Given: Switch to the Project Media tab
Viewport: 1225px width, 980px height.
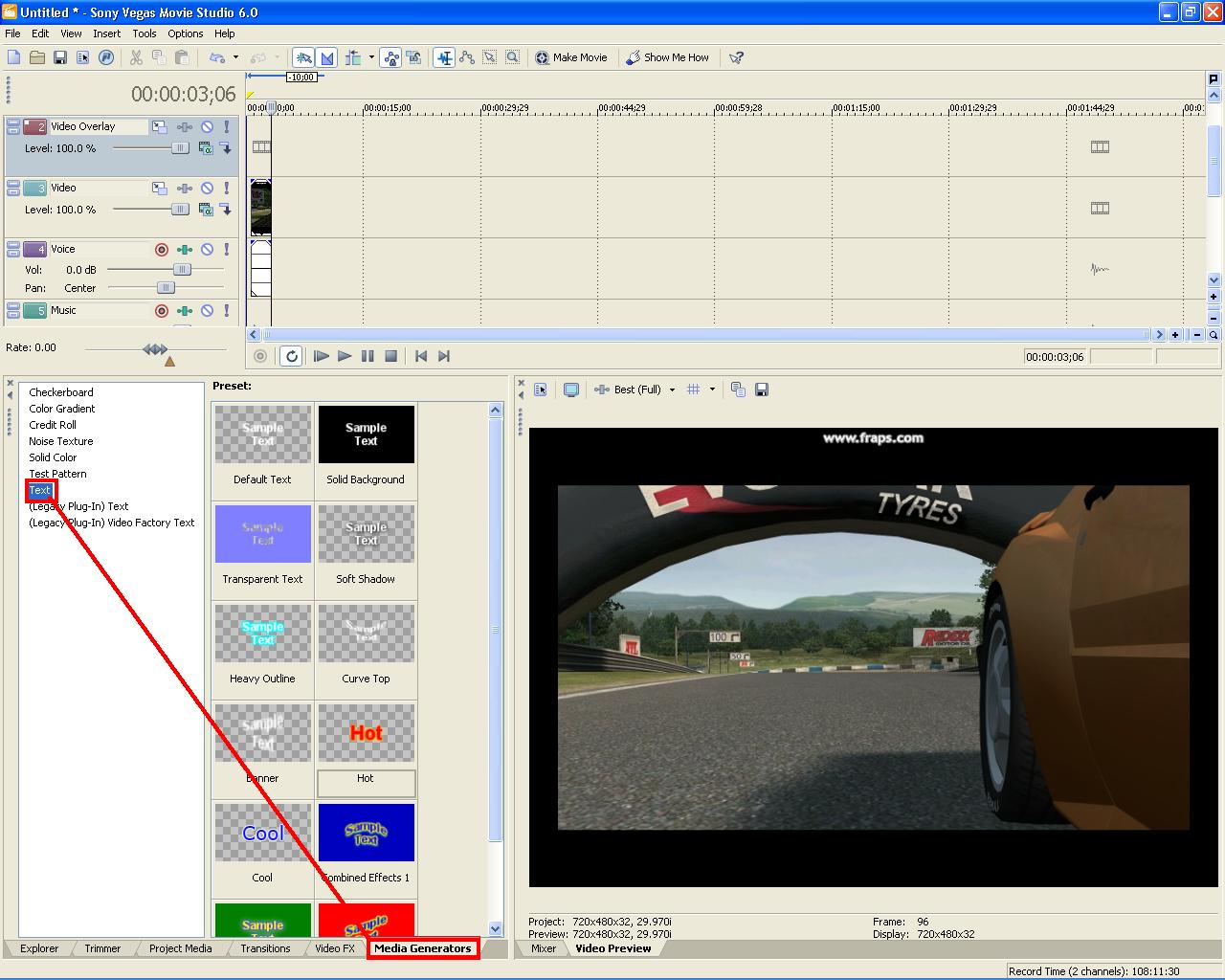Looking at the screenshot, I should coord(181,948).
